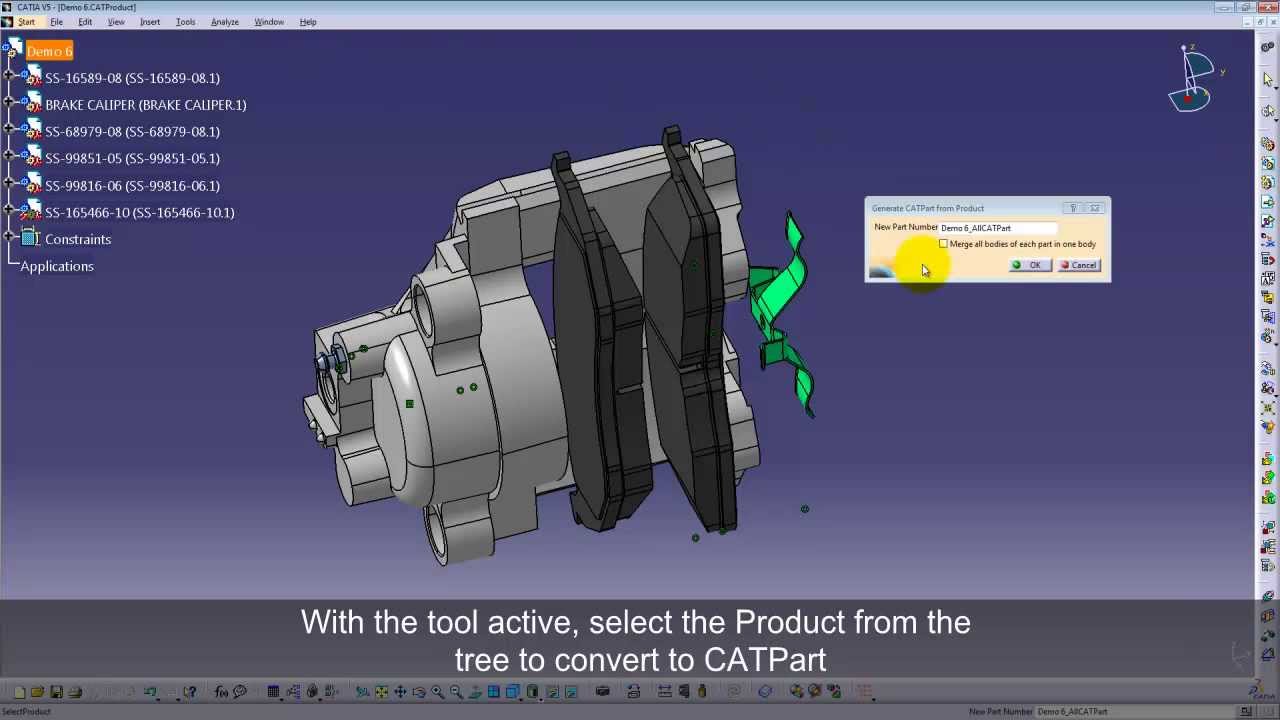Expand the SS-99816-06 tree node
This screenshot has height=720, width=1280.
tap(9, 185)
